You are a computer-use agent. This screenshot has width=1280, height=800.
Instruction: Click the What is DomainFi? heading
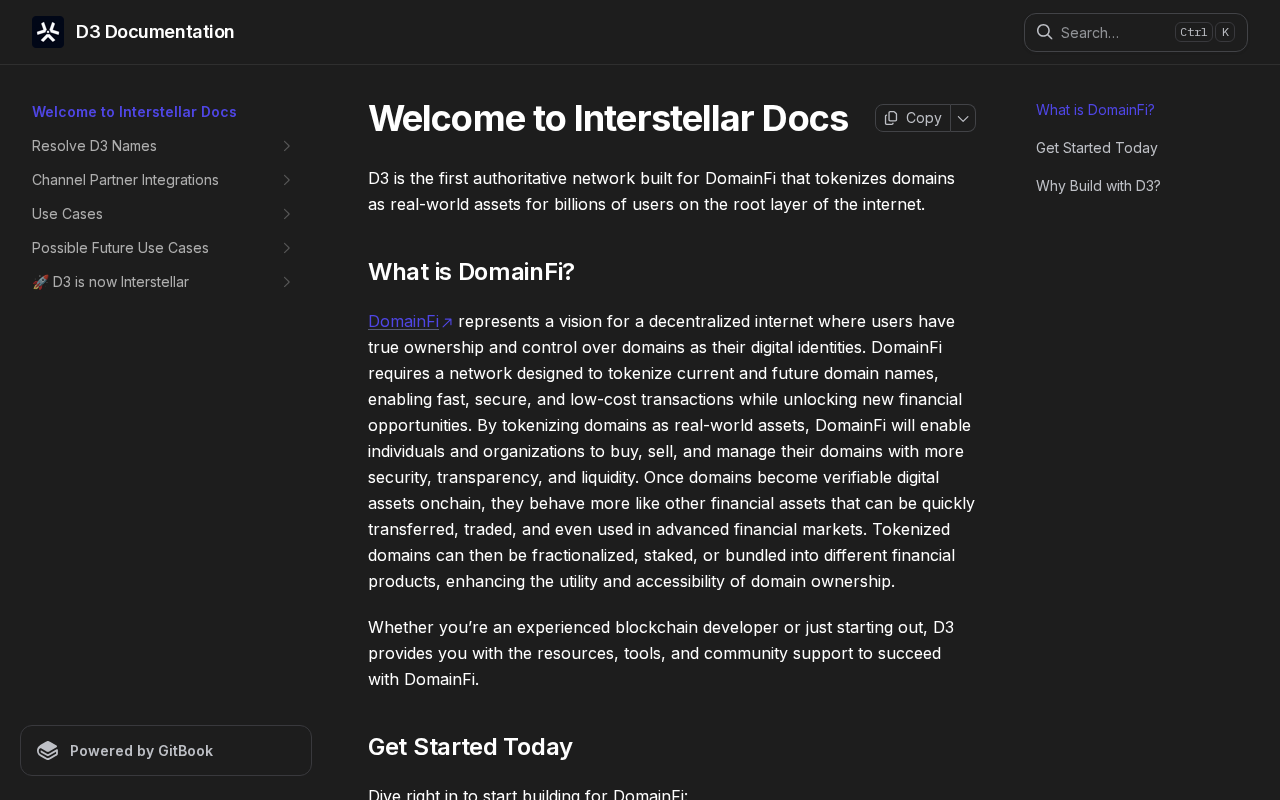(x=471, y=272)
